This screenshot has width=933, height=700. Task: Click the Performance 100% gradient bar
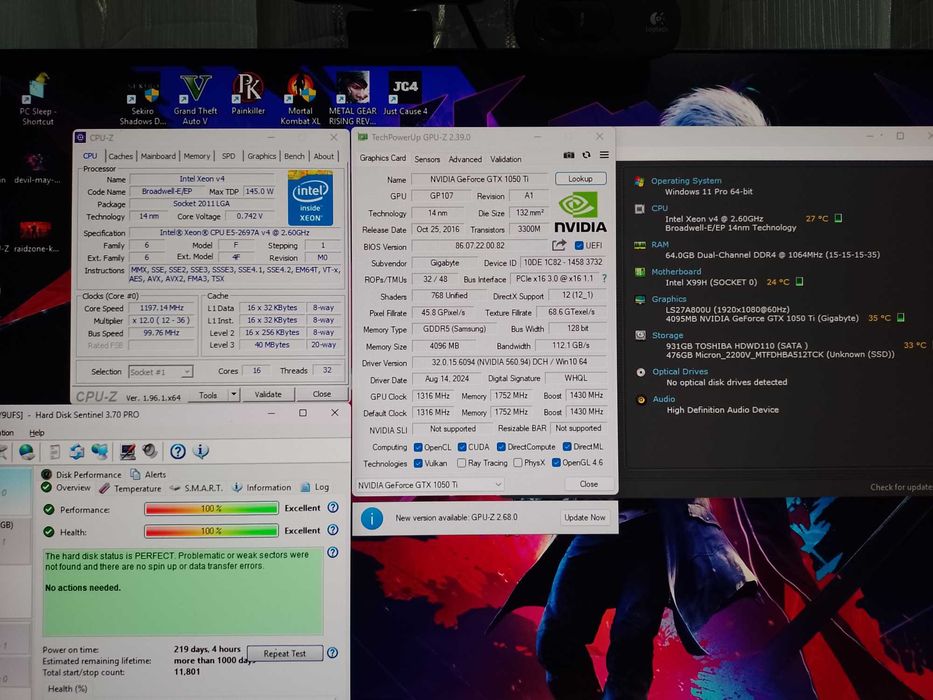click(211, 508)
